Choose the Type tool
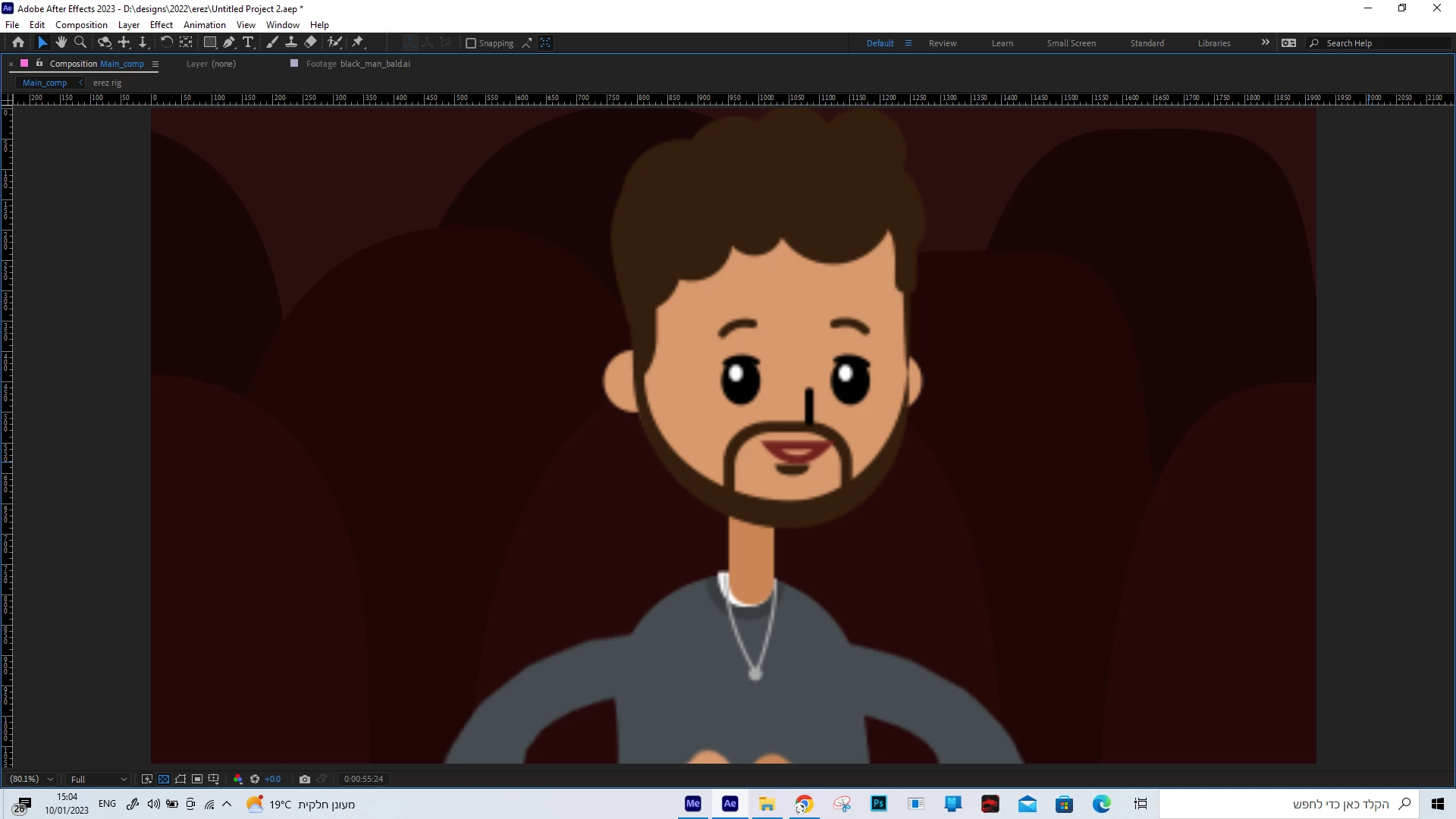This screenshot has height=819, width=1456. [x=248, y=42]
